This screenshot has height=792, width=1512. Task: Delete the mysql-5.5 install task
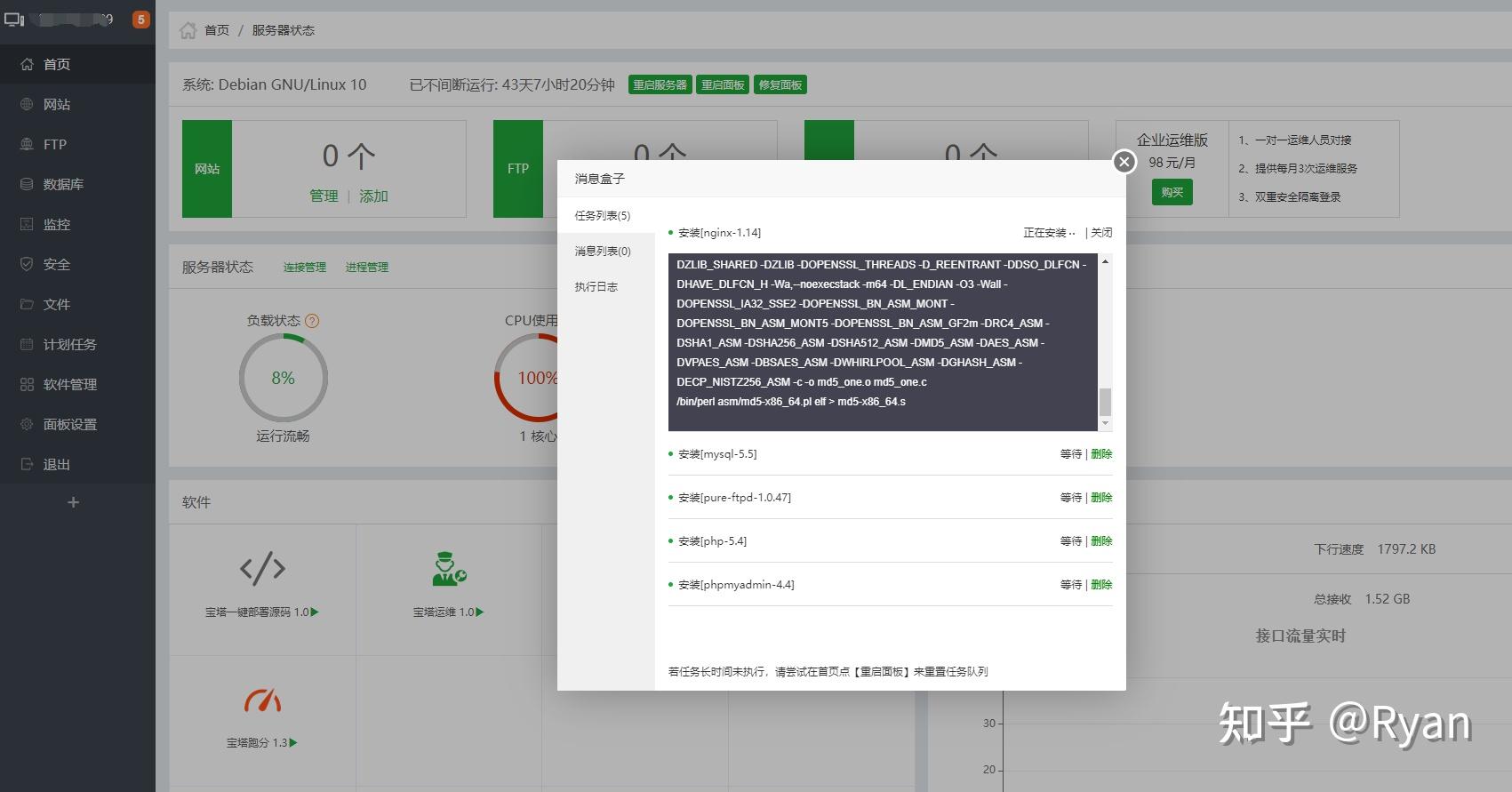tap(1101, 454)
